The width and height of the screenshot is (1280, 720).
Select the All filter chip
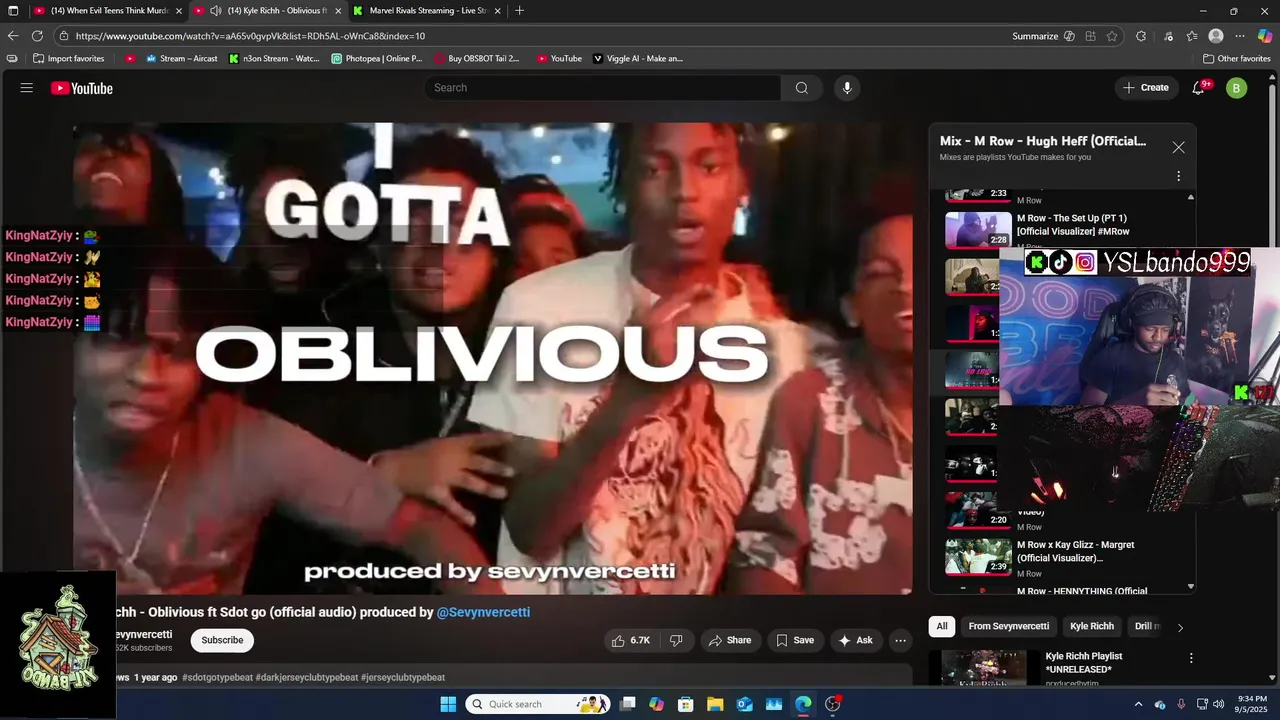(x=941, y=626)
